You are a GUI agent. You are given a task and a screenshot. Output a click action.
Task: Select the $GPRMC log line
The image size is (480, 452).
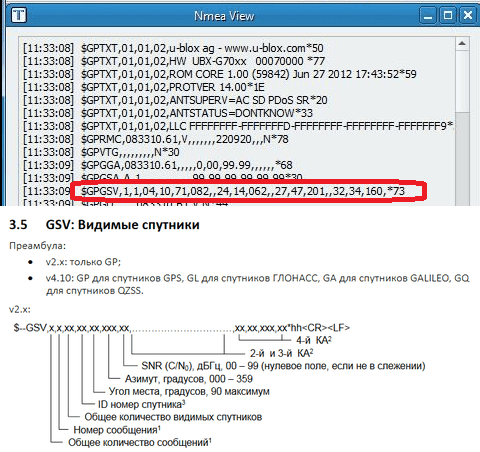click(156, 139)
